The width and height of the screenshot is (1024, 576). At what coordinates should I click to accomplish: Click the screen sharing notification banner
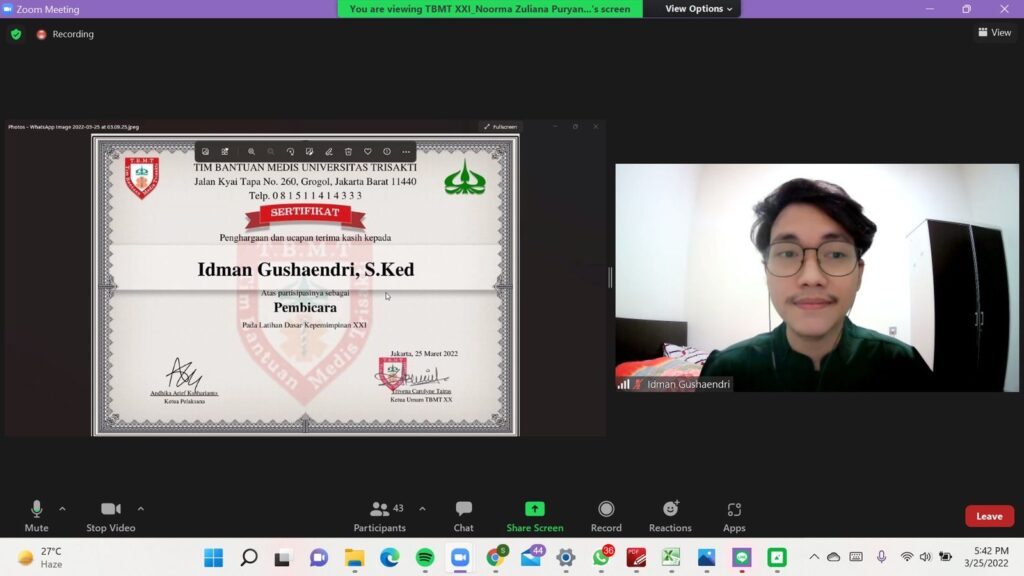(x=490, y=8)
